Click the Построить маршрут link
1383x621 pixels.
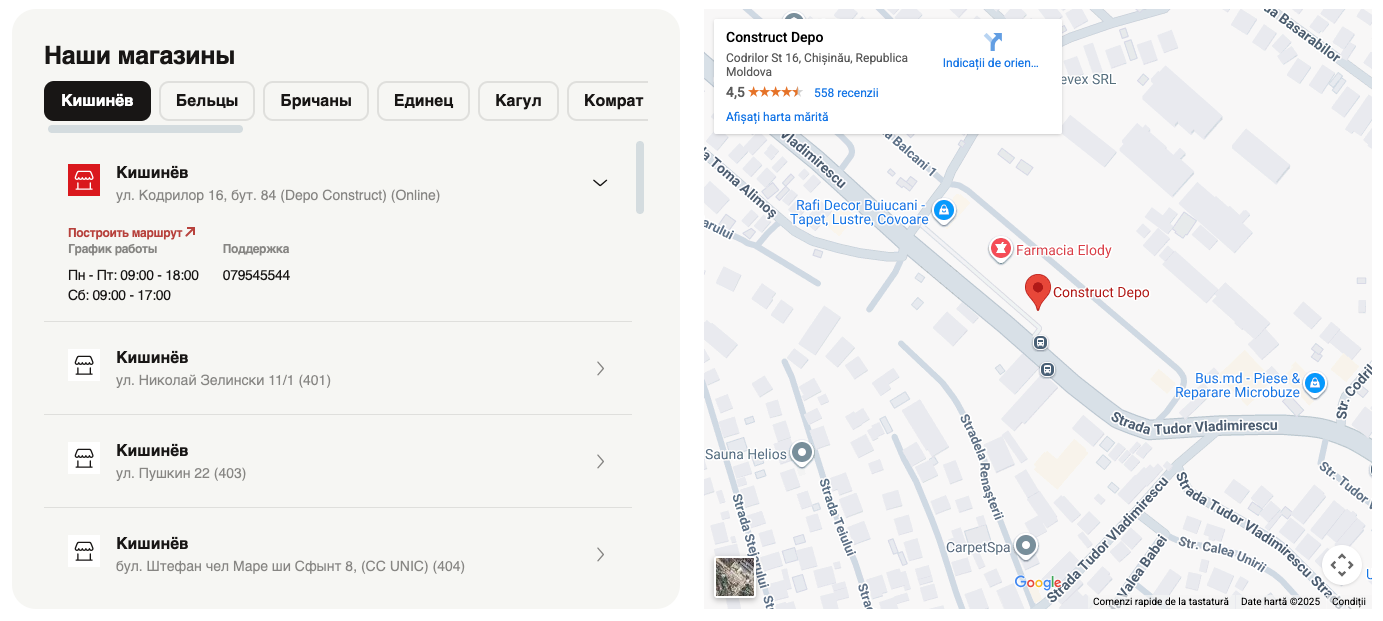132,232
